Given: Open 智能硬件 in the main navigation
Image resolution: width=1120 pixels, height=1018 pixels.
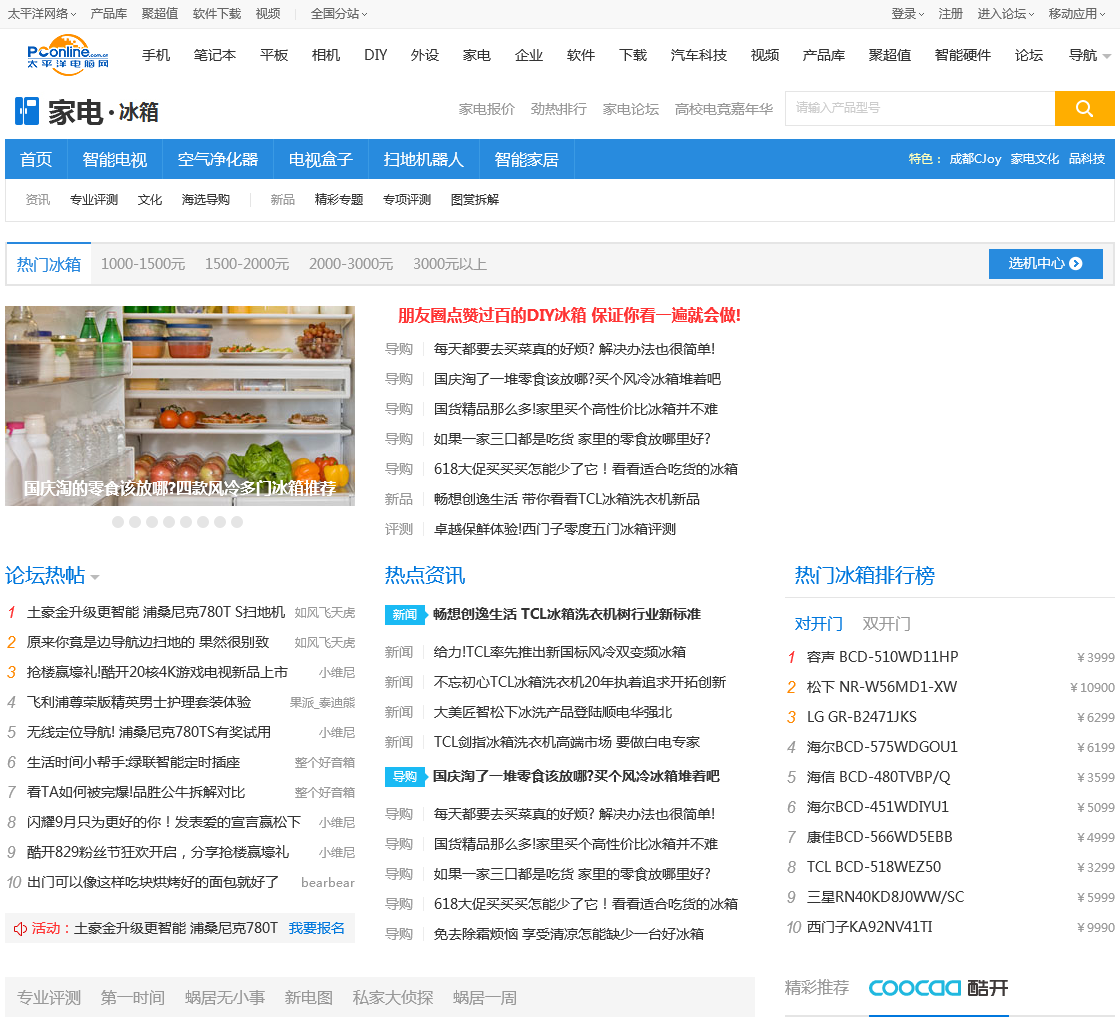Looking at the screenshot, I should tap(962, 55).
